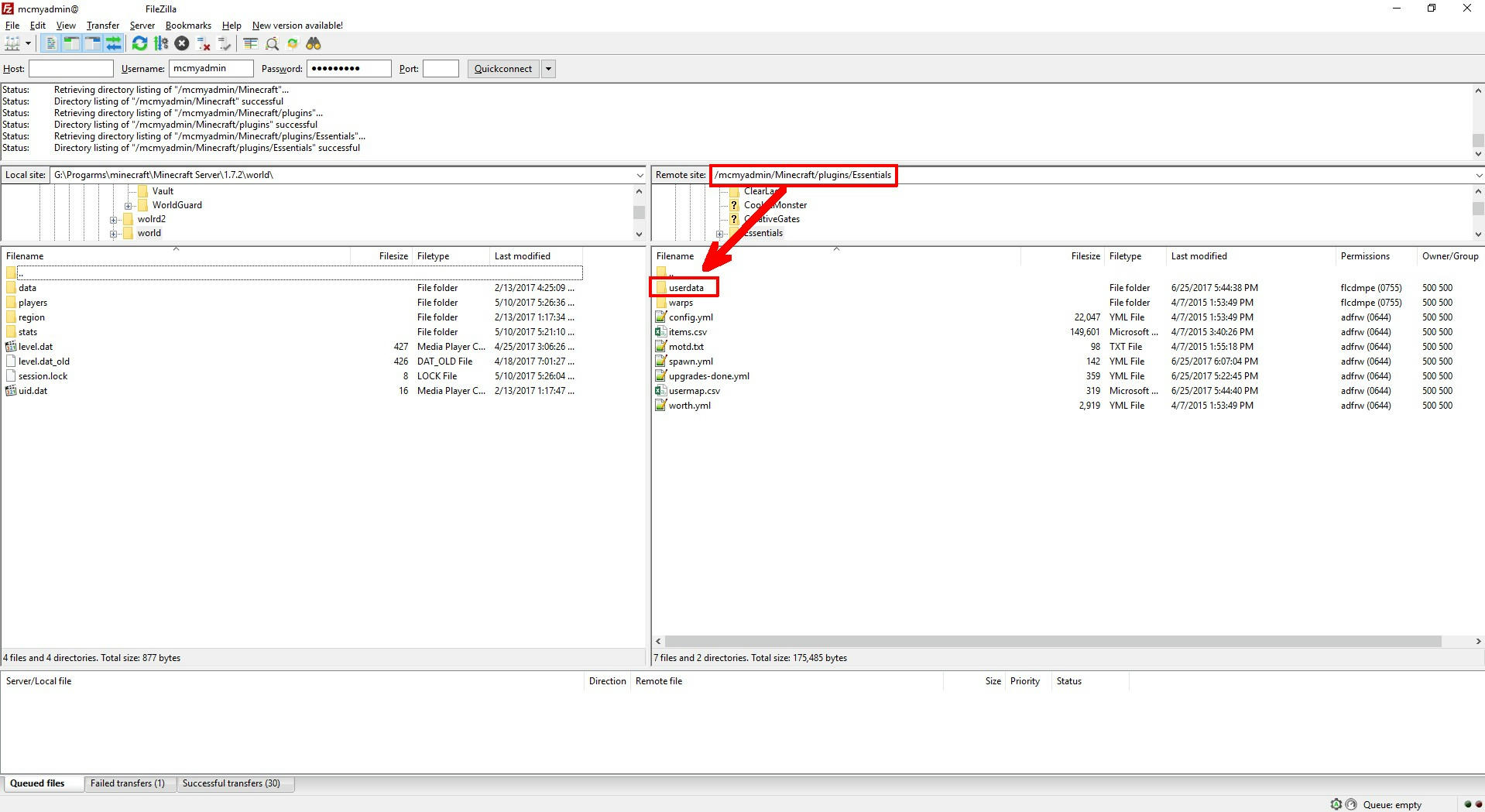
Task: Sort local list by Filesize column
Action: tap(381, 256)
